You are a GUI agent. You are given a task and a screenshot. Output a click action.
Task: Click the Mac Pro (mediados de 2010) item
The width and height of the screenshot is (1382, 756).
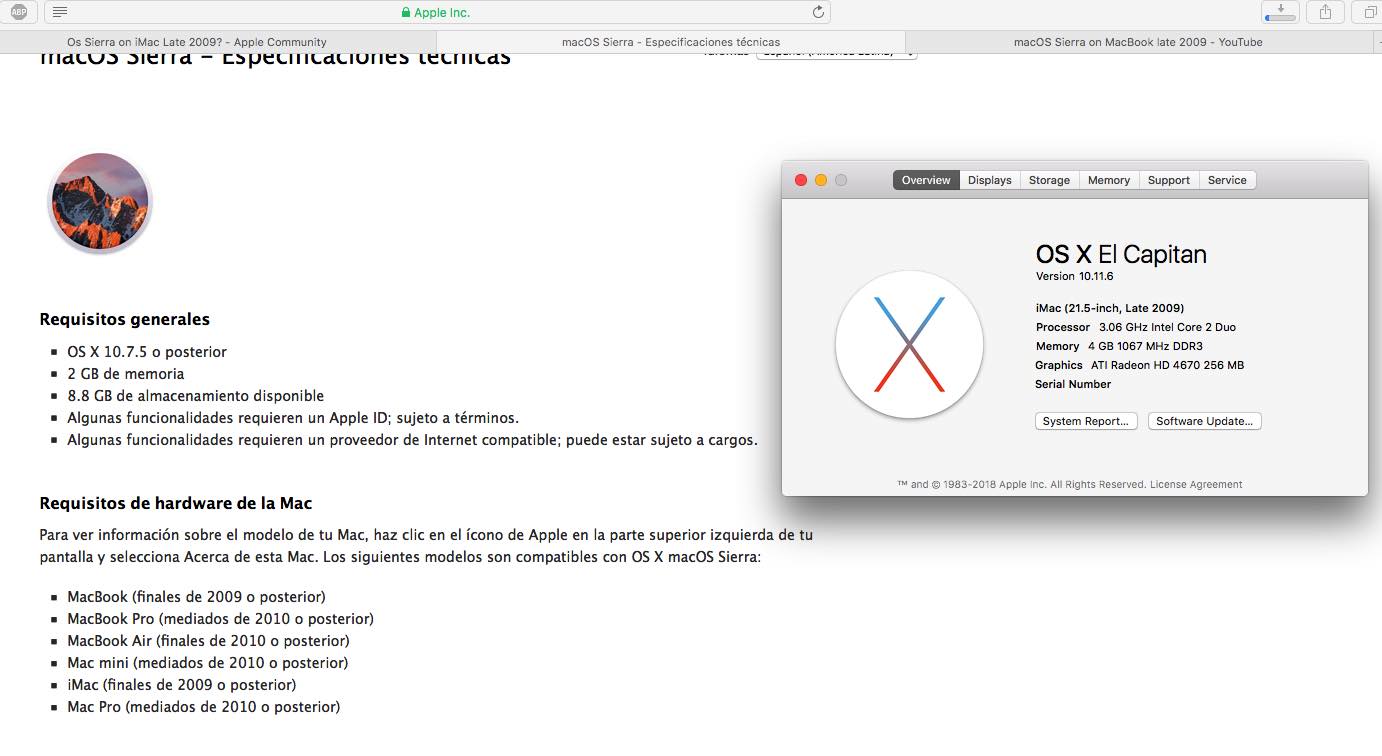(x=204, y=707)
